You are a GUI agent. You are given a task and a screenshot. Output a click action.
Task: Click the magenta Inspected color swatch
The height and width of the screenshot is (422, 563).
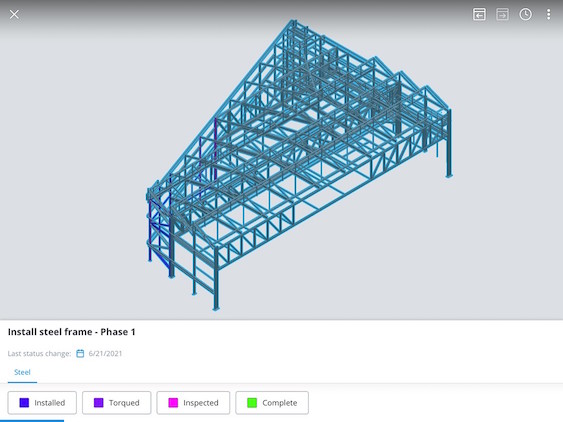[x=173, y=403]
